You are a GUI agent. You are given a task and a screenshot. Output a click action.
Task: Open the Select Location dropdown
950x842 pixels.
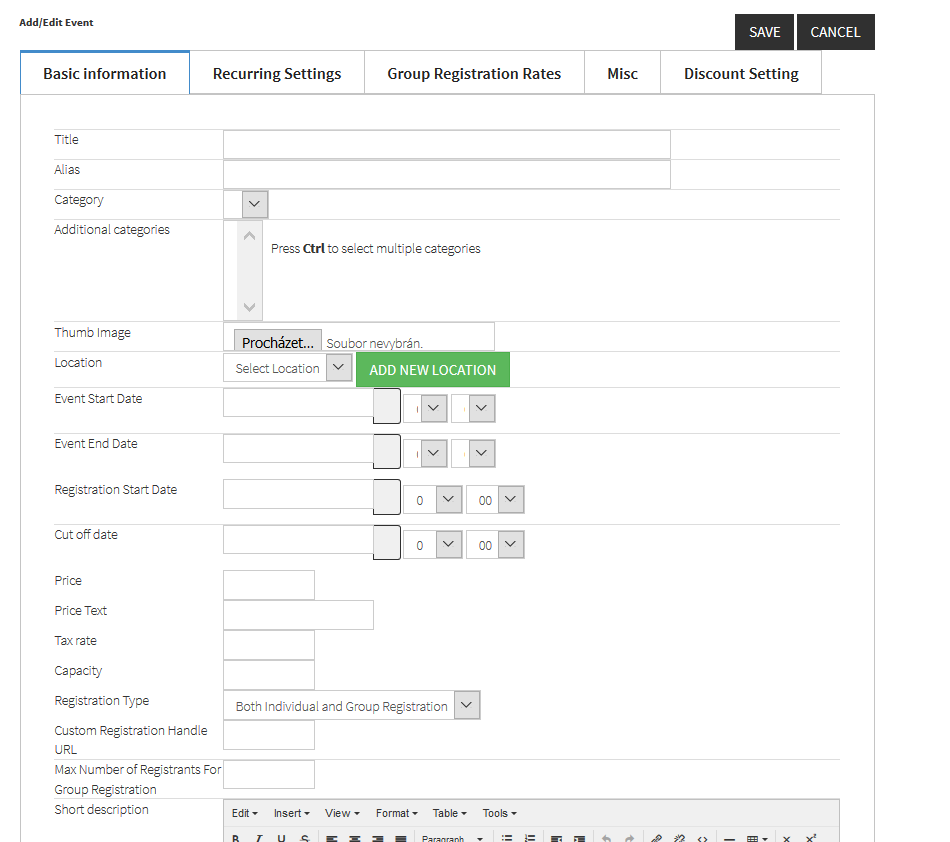coord(287,368)
